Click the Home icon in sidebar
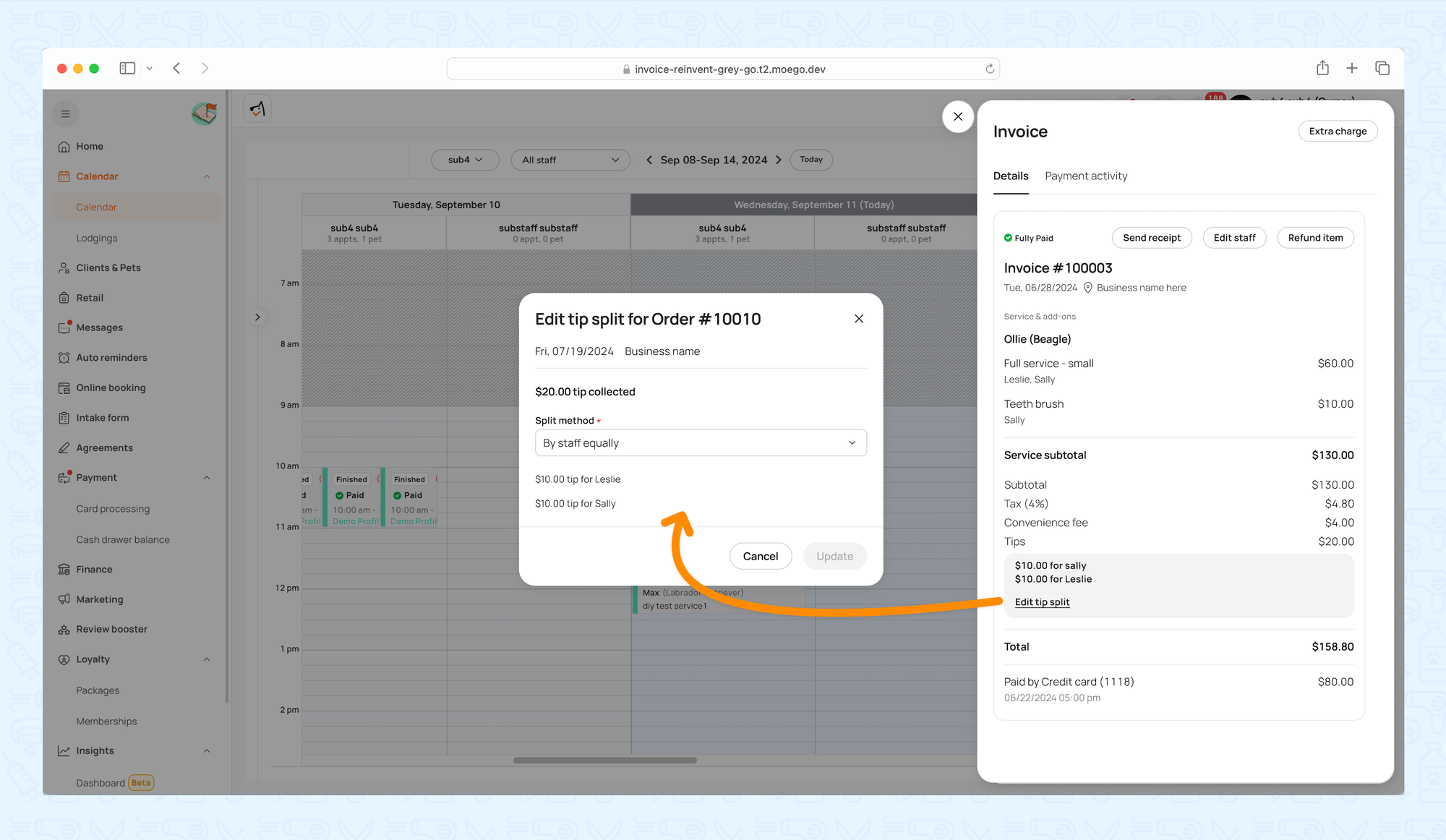The width and height of the screenshot is (1446, 840). coord(64,147)
